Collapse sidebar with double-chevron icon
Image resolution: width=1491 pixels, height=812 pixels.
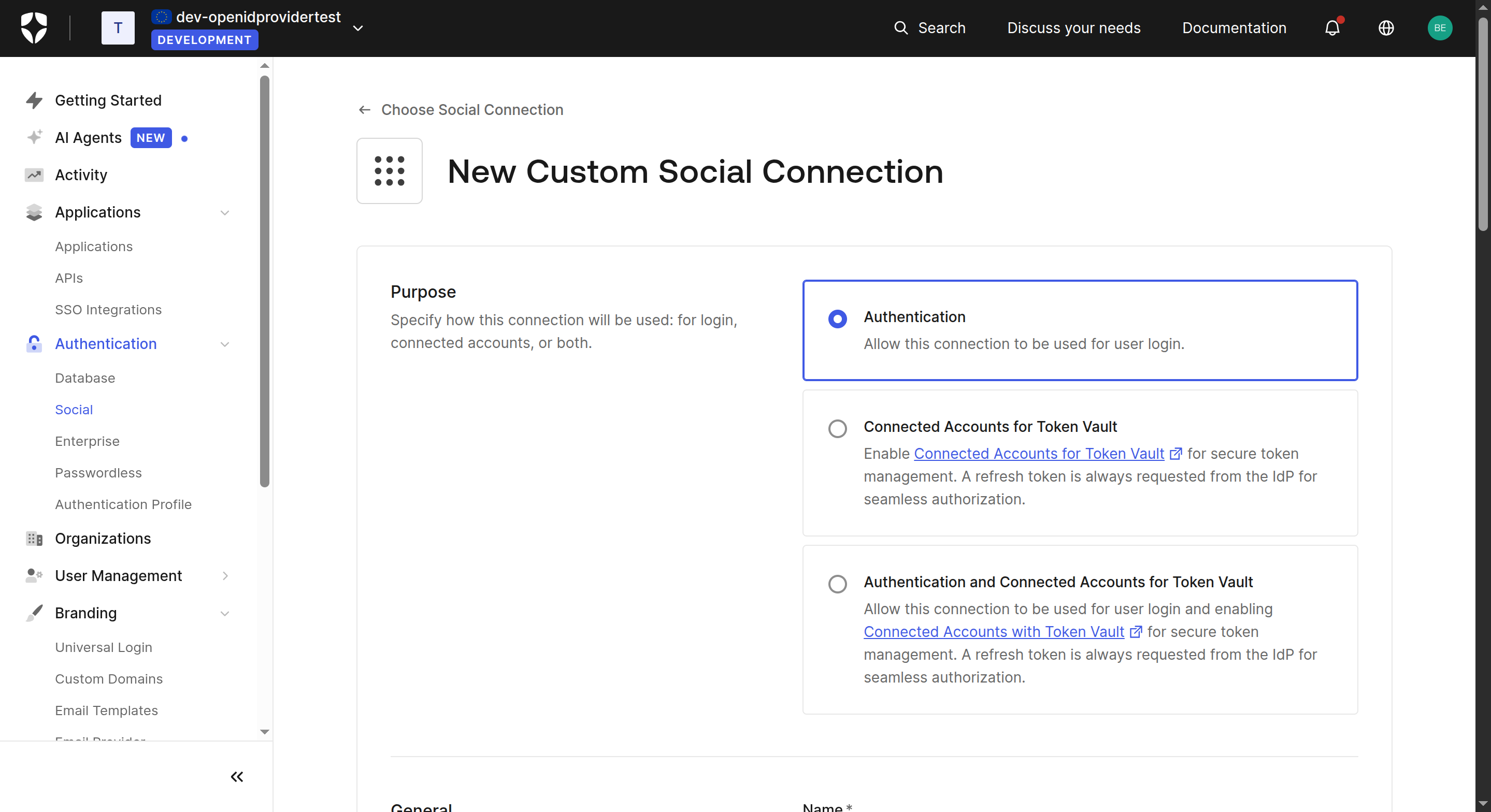(237, 777)
